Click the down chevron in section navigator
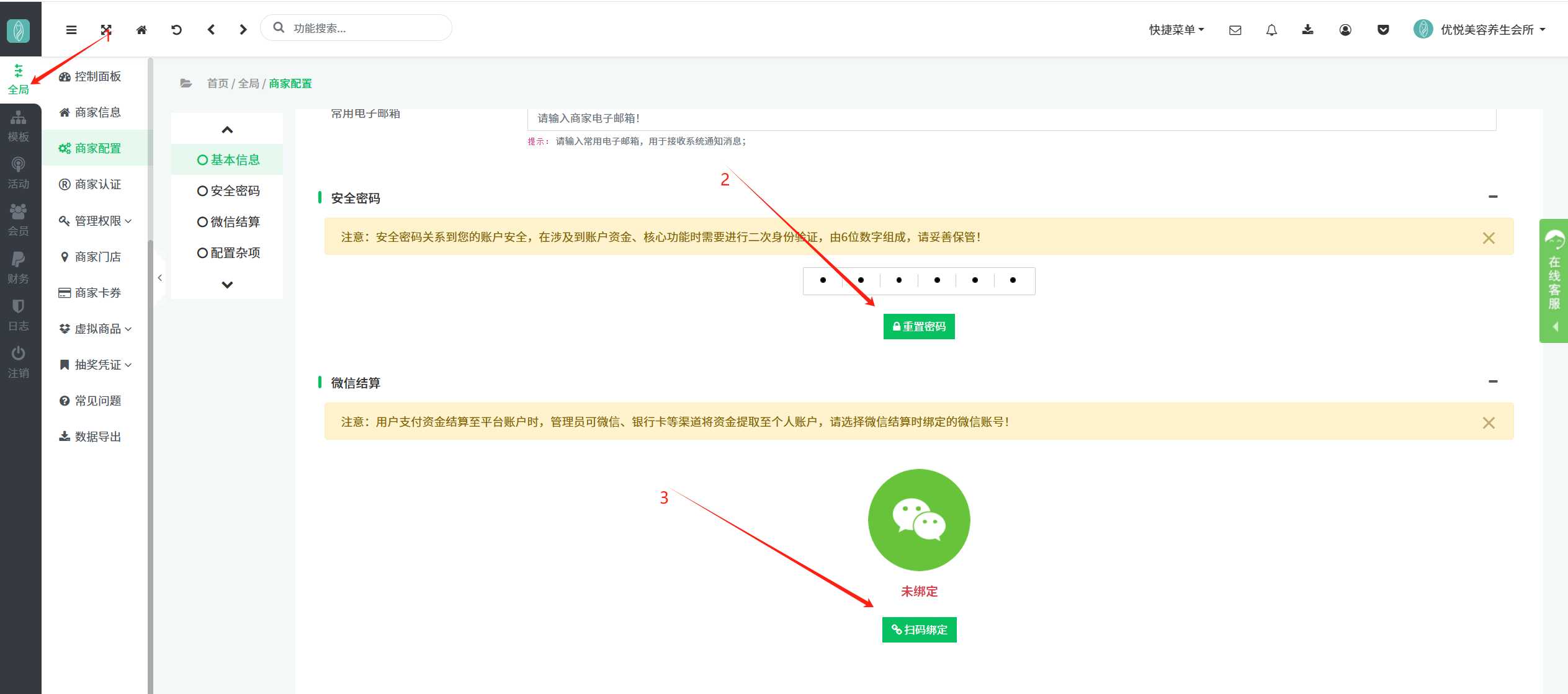Viewport: 1568px width, 694px height. coord(227,285)
